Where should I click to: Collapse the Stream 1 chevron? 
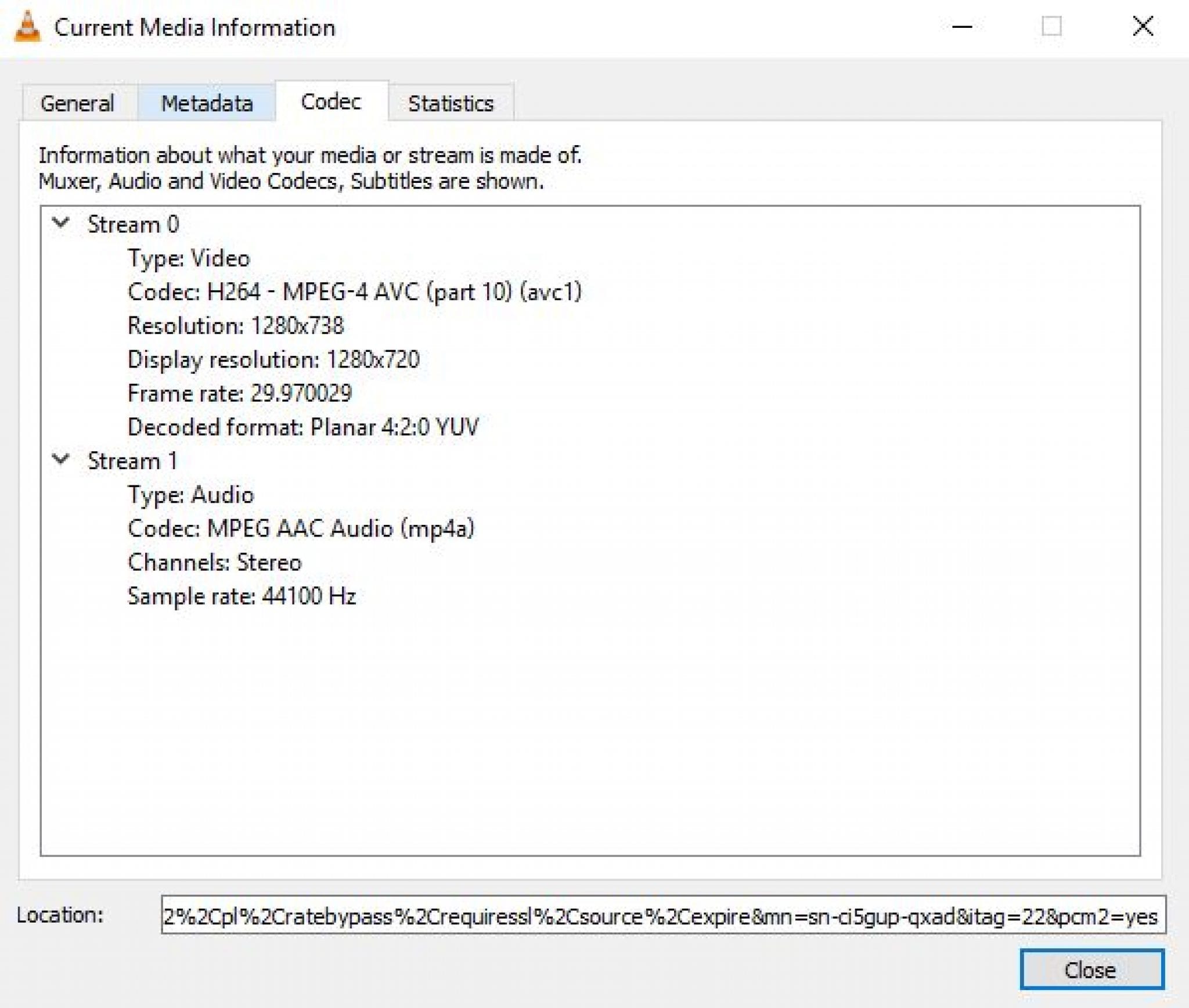(x=61, y=459)
